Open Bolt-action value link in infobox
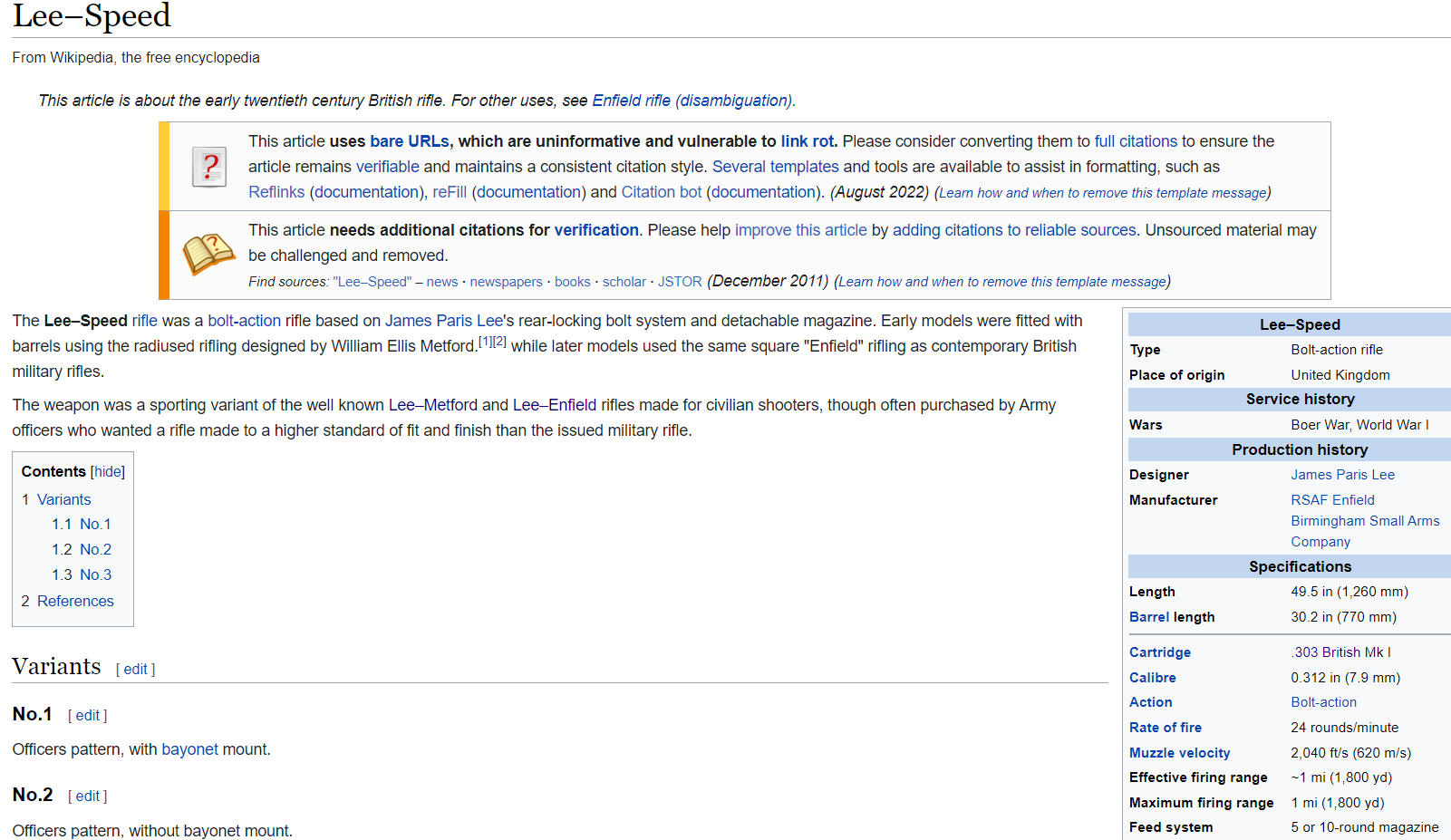This screenshot has height=840, width=1451. 1324,702
